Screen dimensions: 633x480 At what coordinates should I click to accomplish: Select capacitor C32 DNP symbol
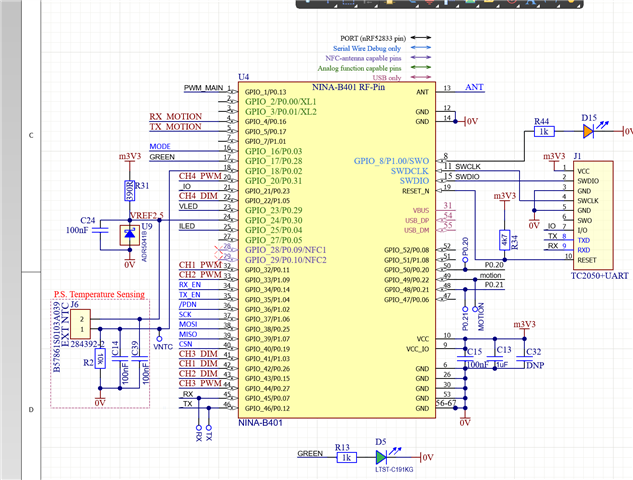pos(524,358)
